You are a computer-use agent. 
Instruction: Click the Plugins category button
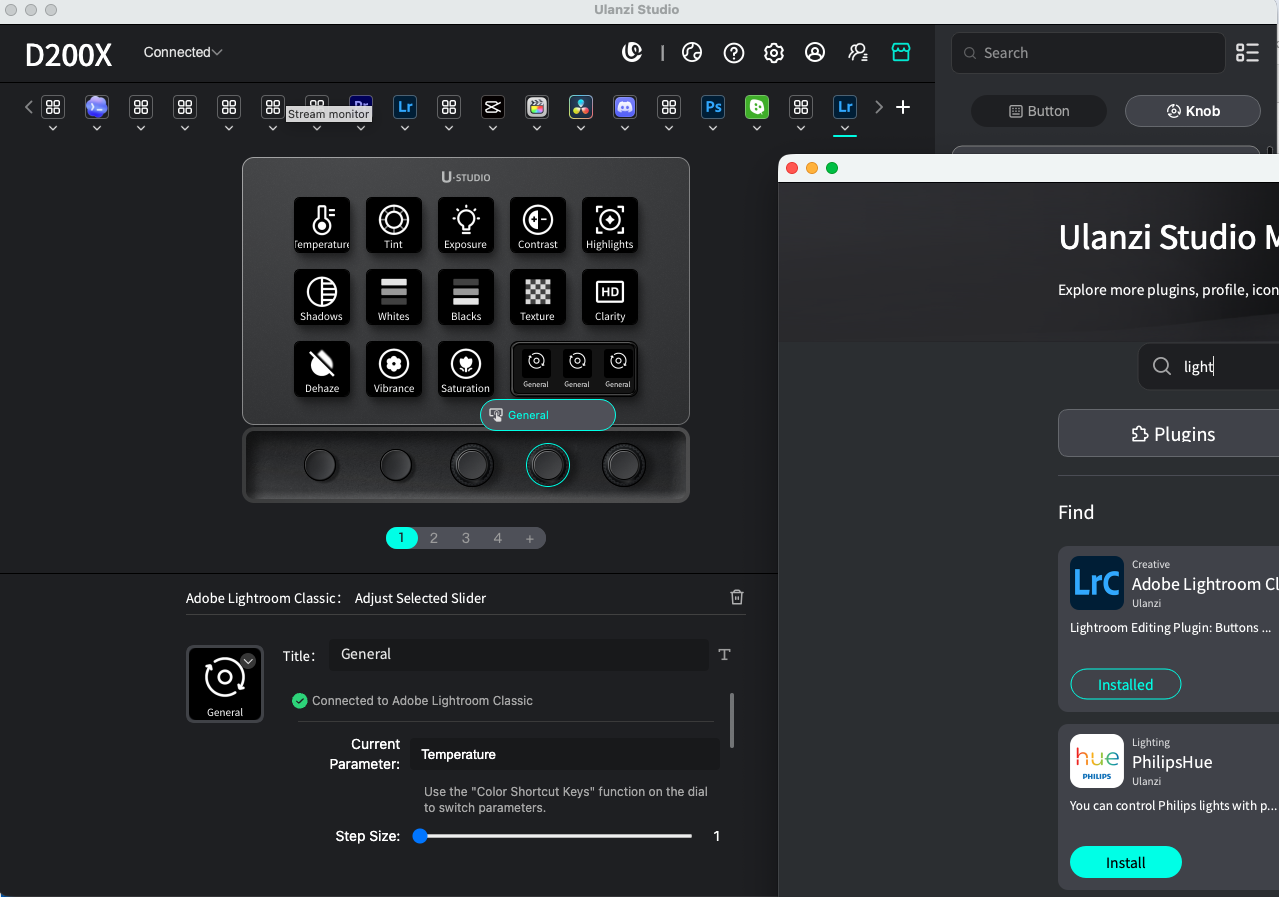[1172, 433]
